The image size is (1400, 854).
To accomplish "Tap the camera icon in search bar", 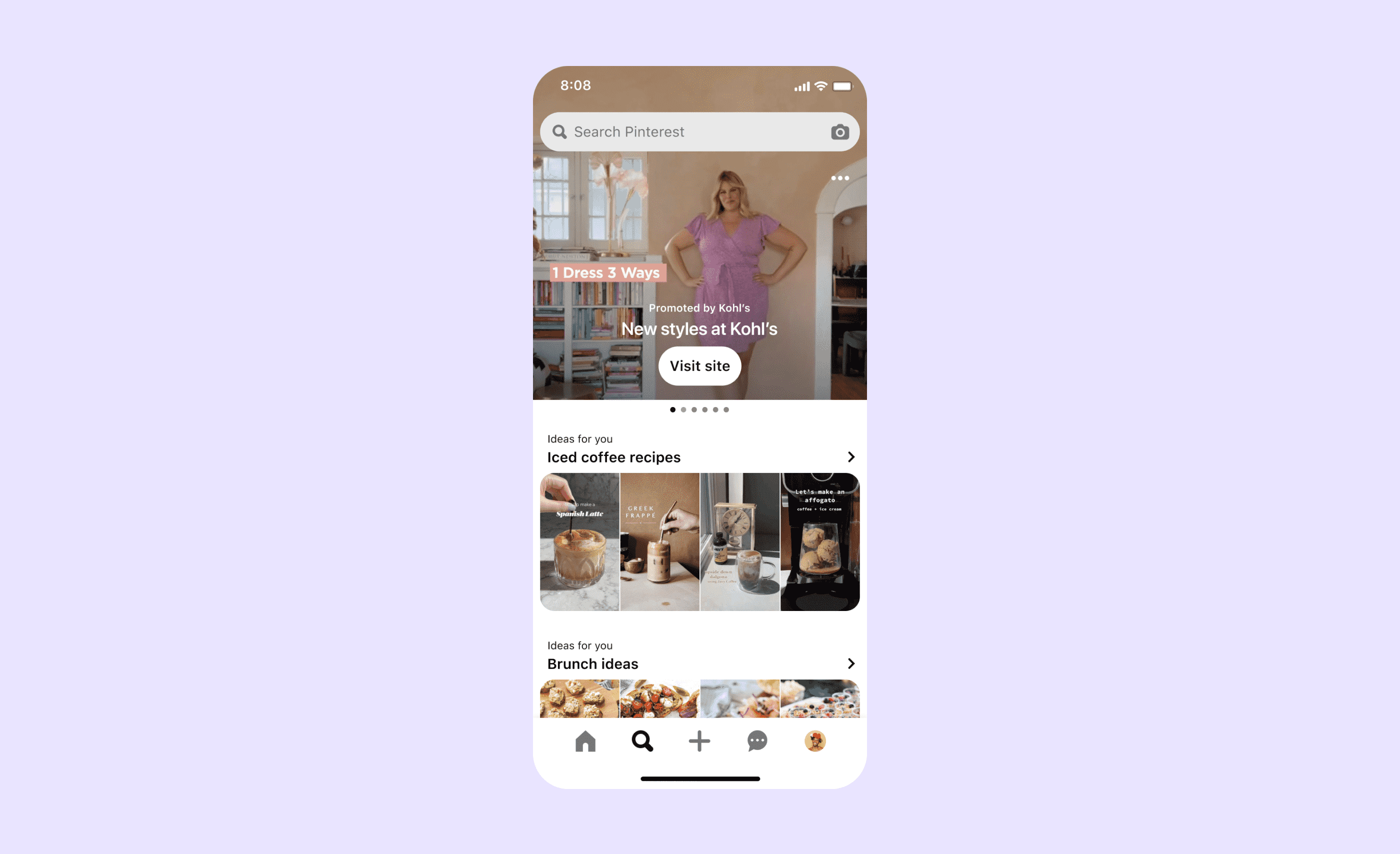I will click(840, 131).
